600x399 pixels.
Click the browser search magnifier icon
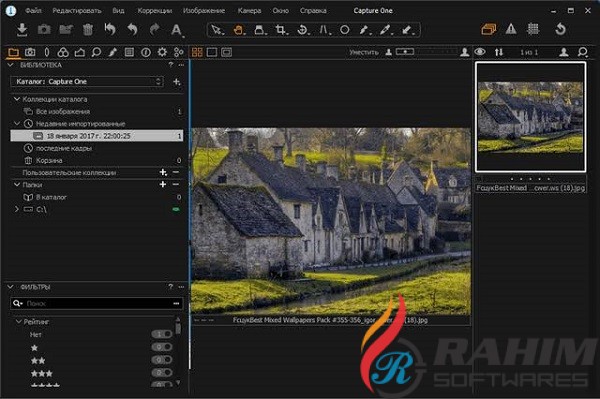582,52
